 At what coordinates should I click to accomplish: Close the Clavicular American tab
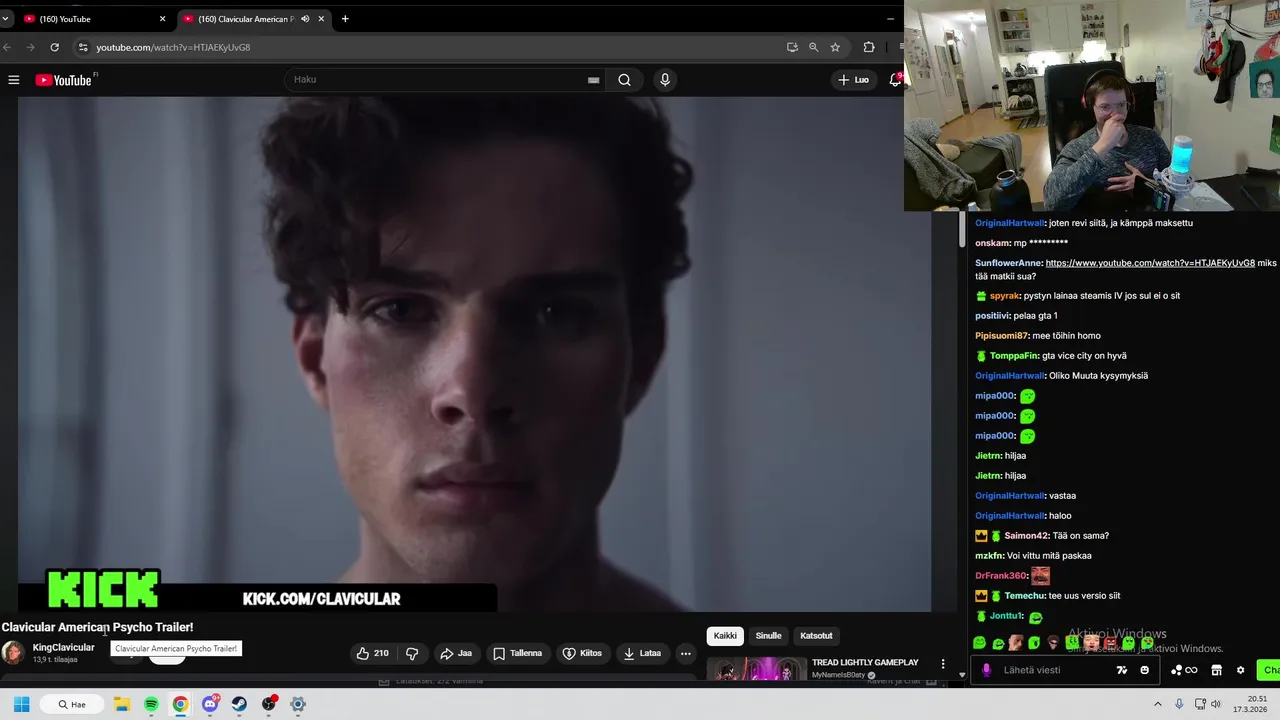click(x=321, y=19)
